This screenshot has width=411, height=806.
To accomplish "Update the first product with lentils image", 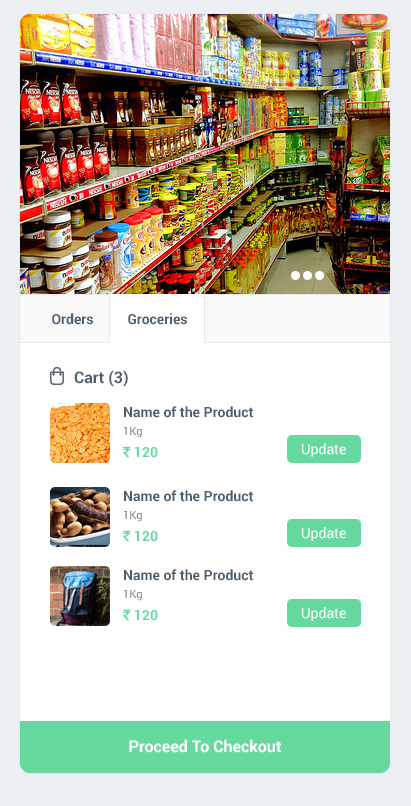I will (324, 449).
